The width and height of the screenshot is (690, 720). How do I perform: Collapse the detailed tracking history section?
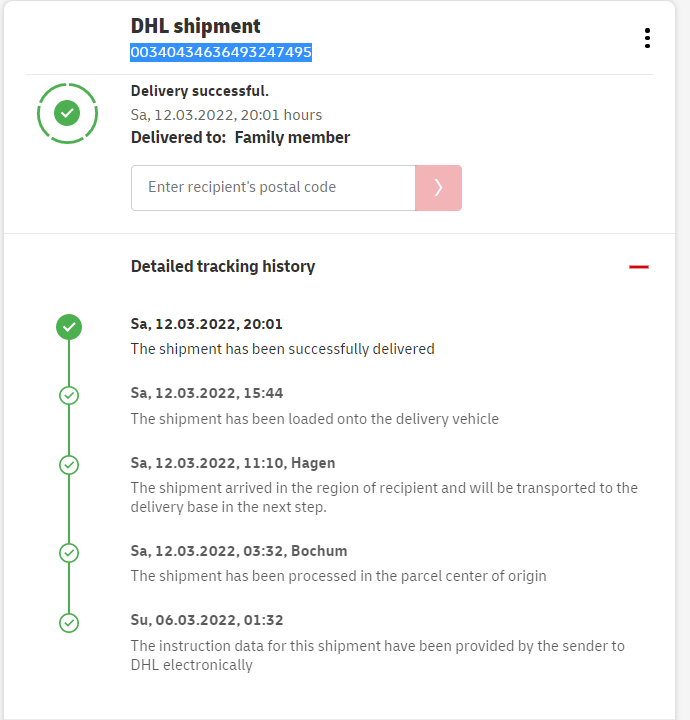click(x=639, y=267)
